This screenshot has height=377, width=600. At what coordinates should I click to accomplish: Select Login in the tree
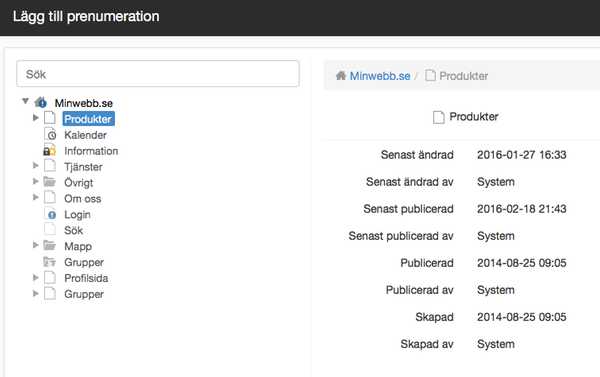(x=77, y=215)
